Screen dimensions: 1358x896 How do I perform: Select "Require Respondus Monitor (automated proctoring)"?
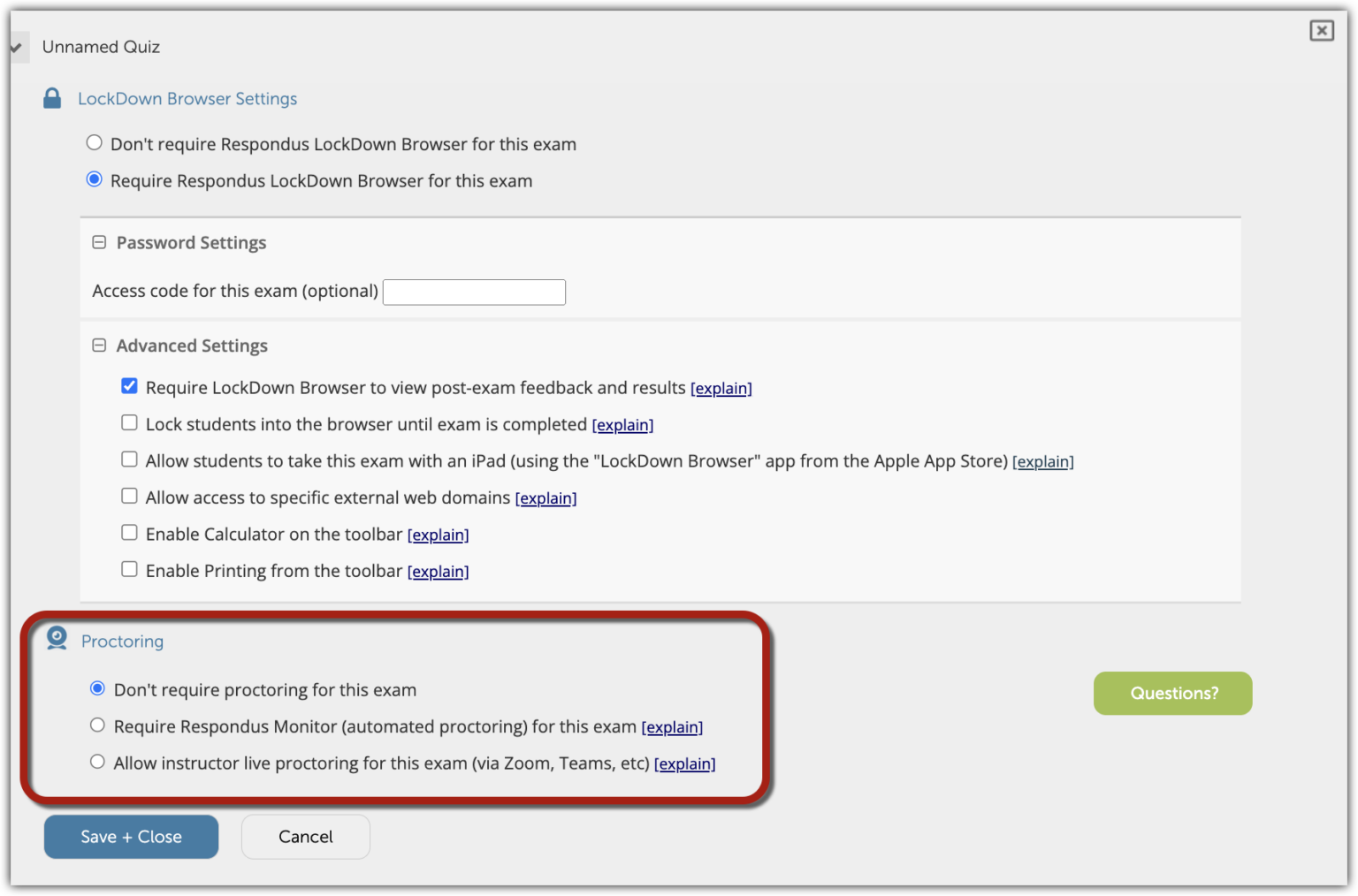97,725
